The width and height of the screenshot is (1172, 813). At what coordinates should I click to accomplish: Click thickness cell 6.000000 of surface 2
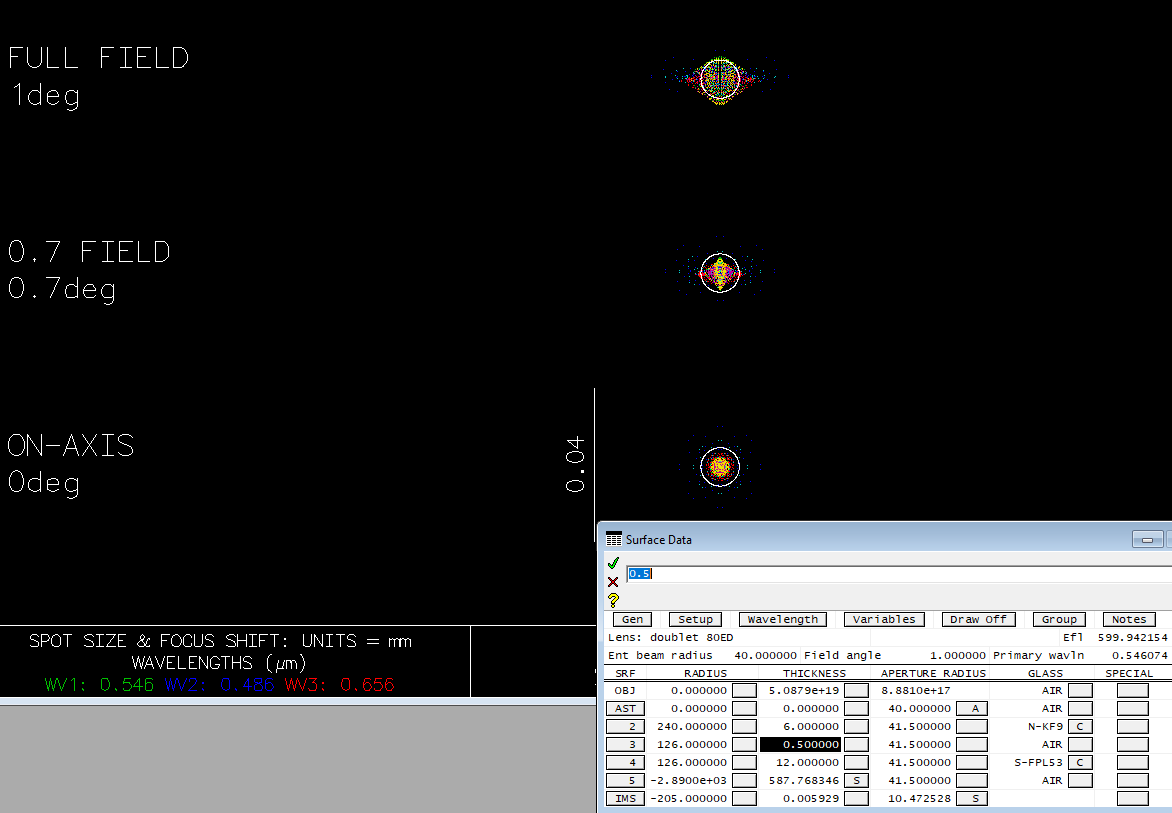(810, 726)
